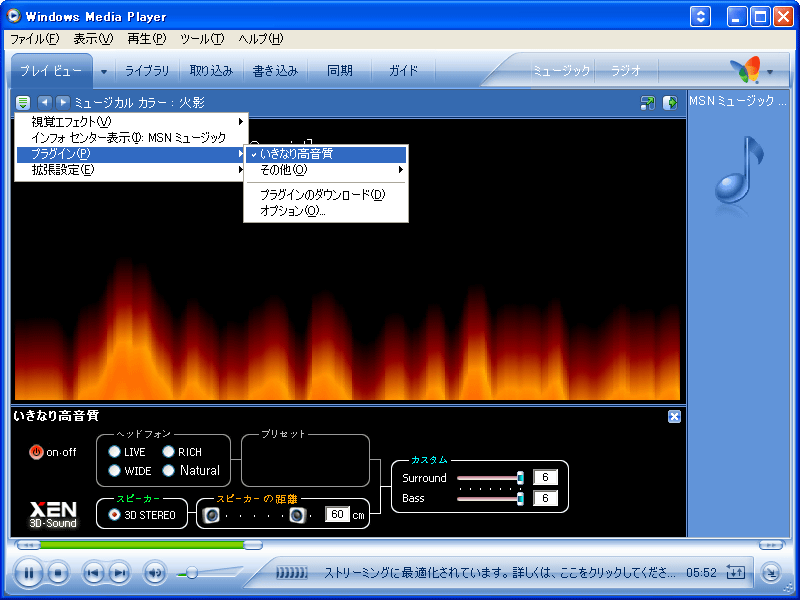Skip to the previous track
Viewport: 800px width, 600px height.
(93, 573)
